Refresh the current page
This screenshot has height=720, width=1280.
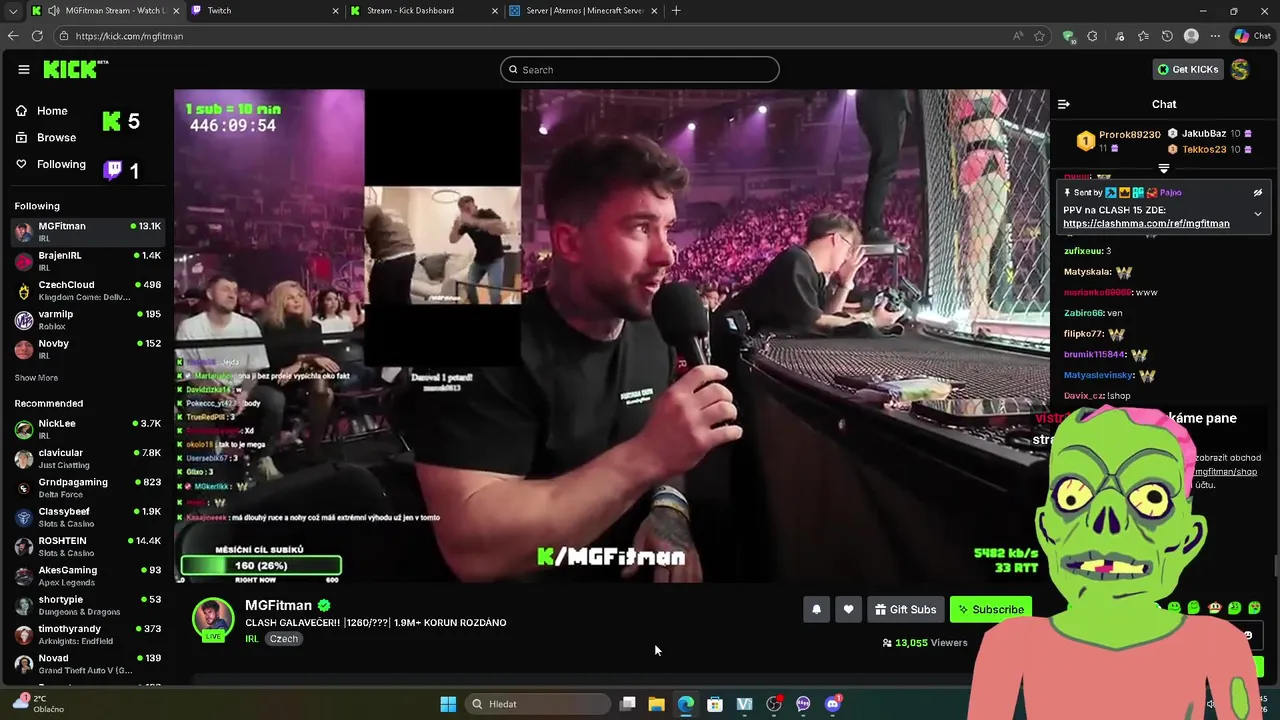point(37,36)
